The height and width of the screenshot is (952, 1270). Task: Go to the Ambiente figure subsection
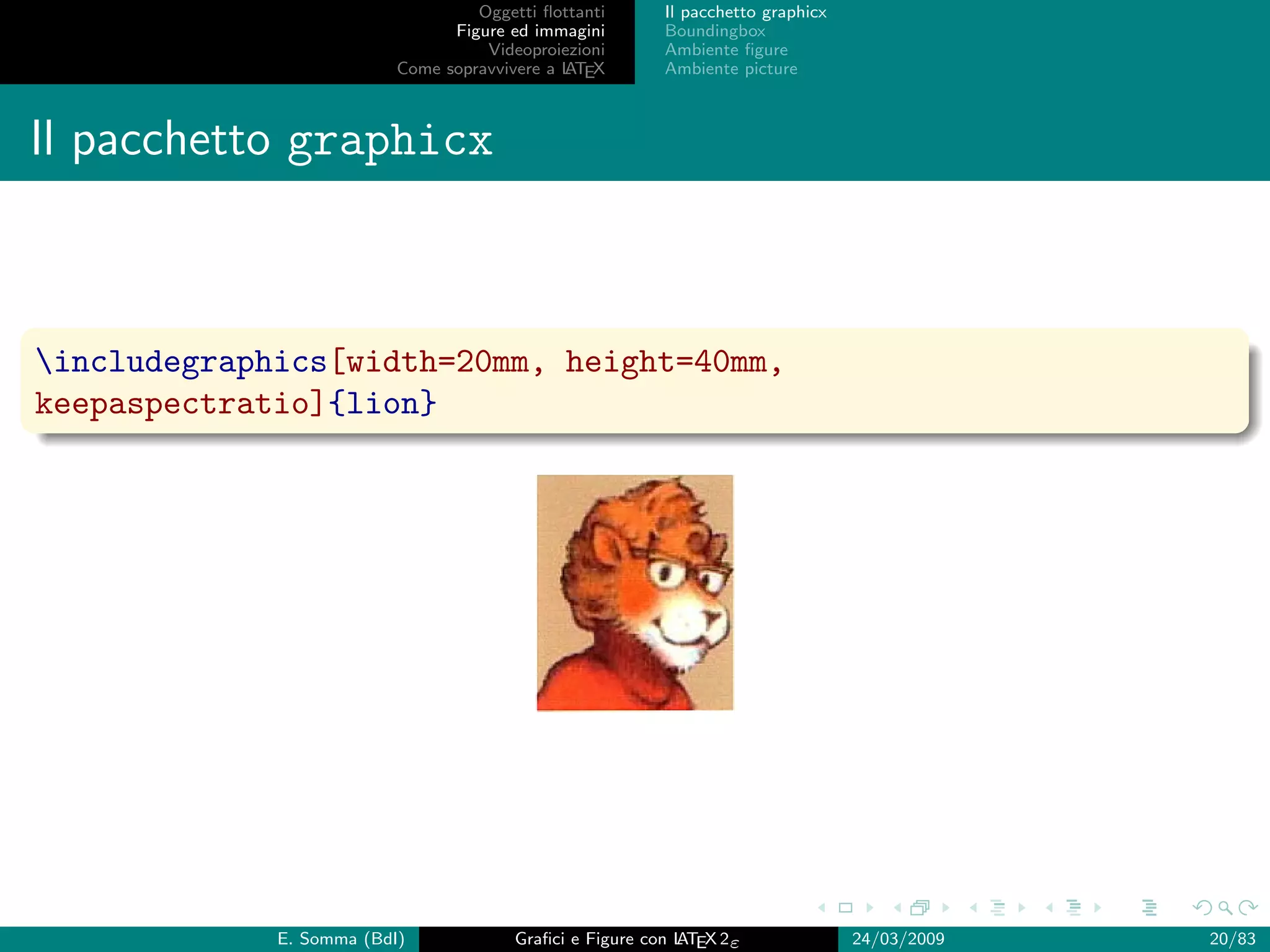(726, 50)
